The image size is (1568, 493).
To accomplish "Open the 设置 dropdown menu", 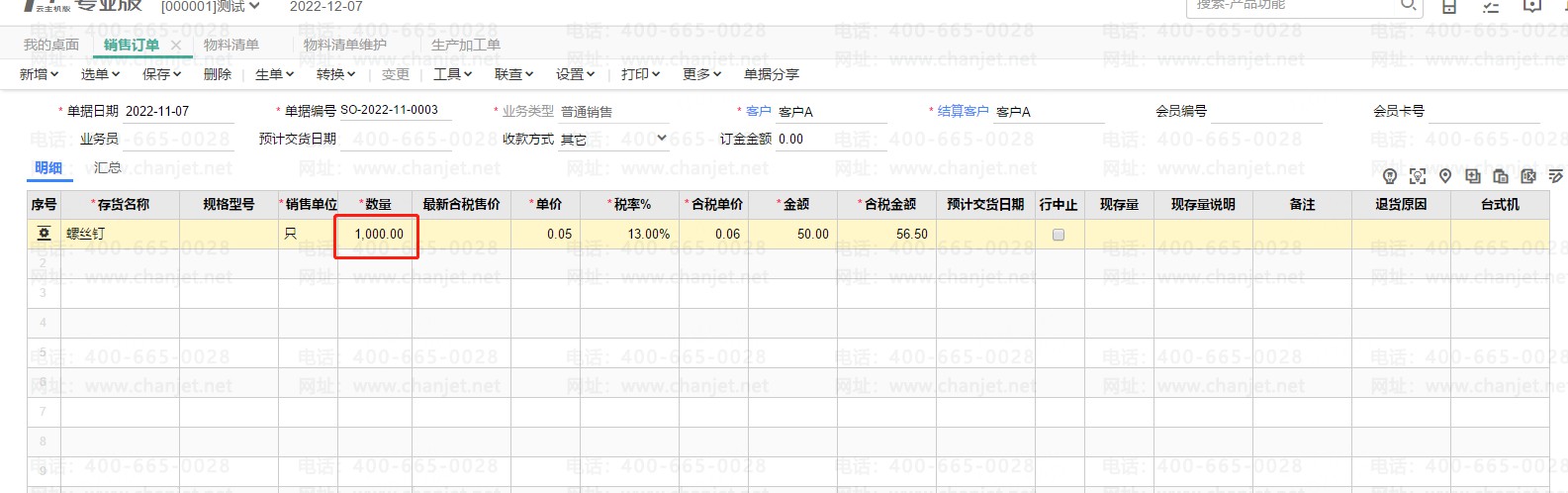I will 576,74.
